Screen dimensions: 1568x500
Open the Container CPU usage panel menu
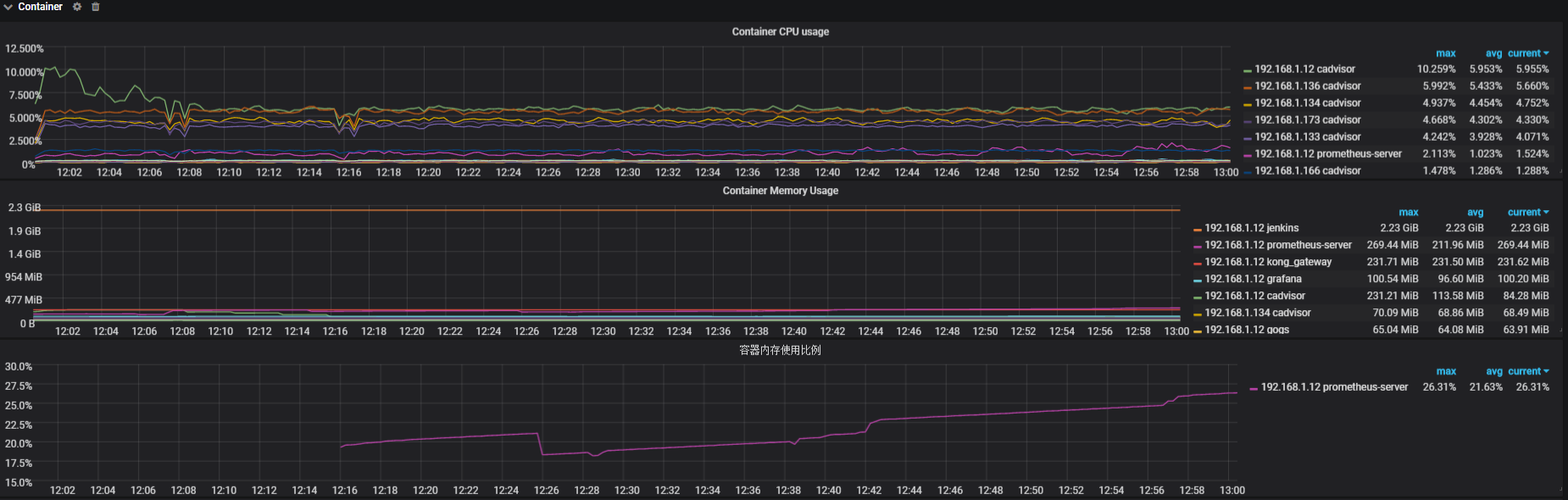[780, 31]
